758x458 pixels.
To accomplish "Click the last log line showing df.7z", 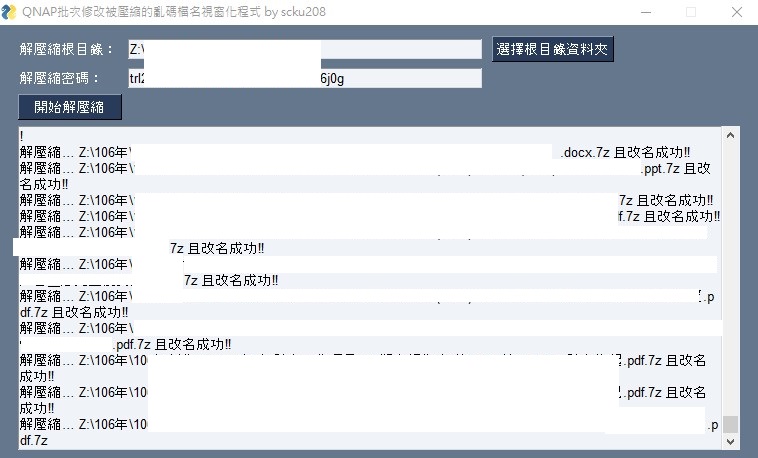I will (34, 441).
